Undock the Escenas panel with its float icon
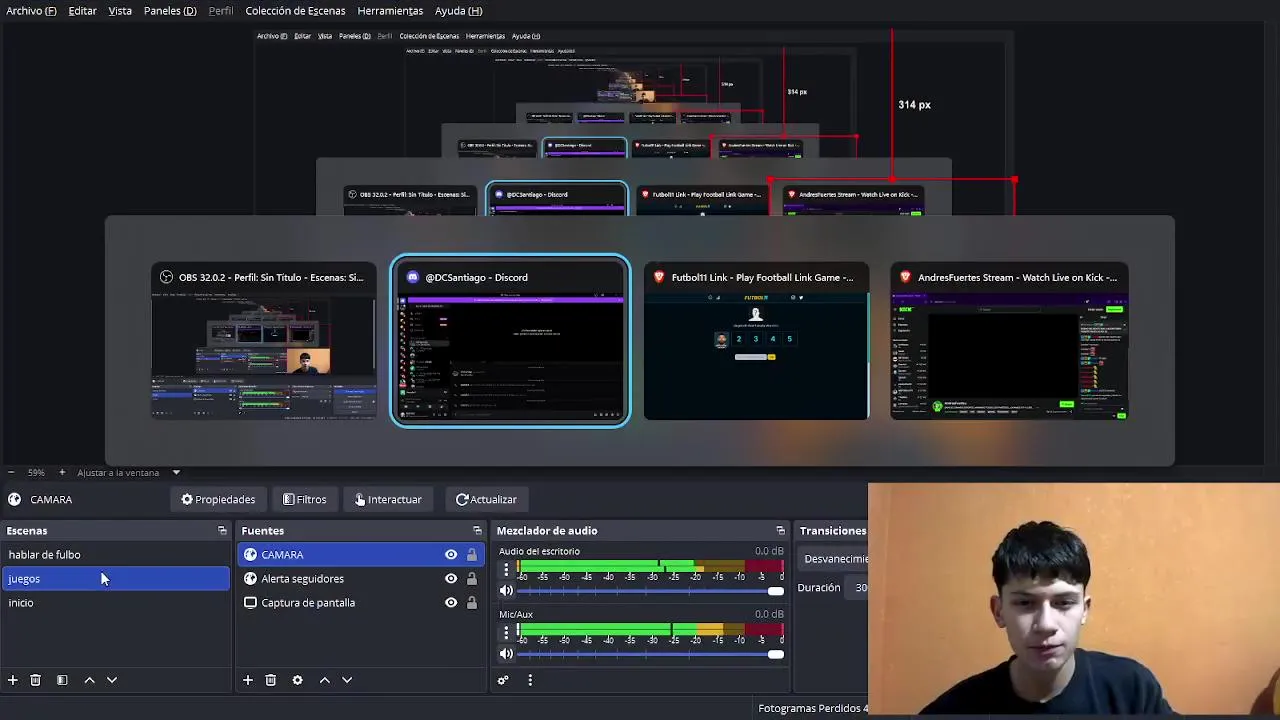Viewport: 1280px width, 720px height. [x=222, y=531]
